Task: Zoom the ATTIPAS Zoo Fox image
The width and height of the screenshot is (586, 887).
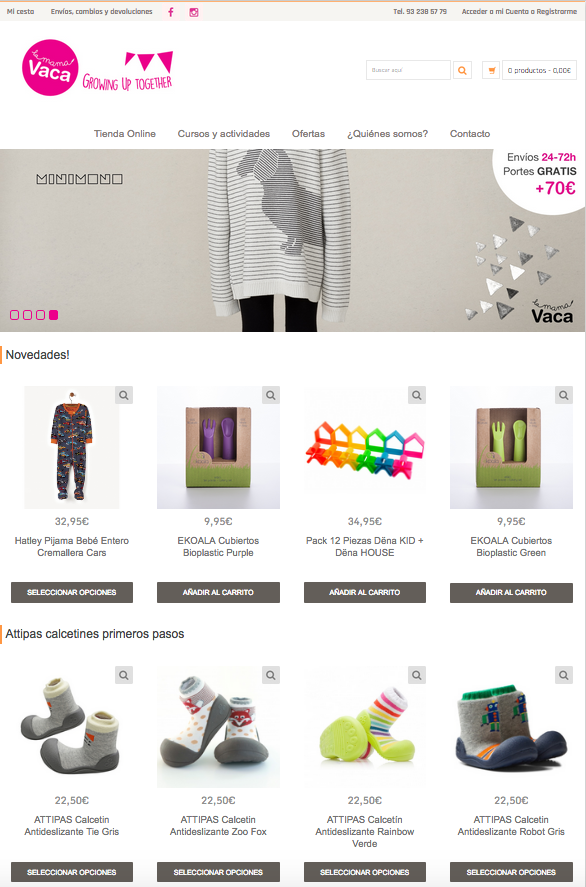Action: (271, 675)
